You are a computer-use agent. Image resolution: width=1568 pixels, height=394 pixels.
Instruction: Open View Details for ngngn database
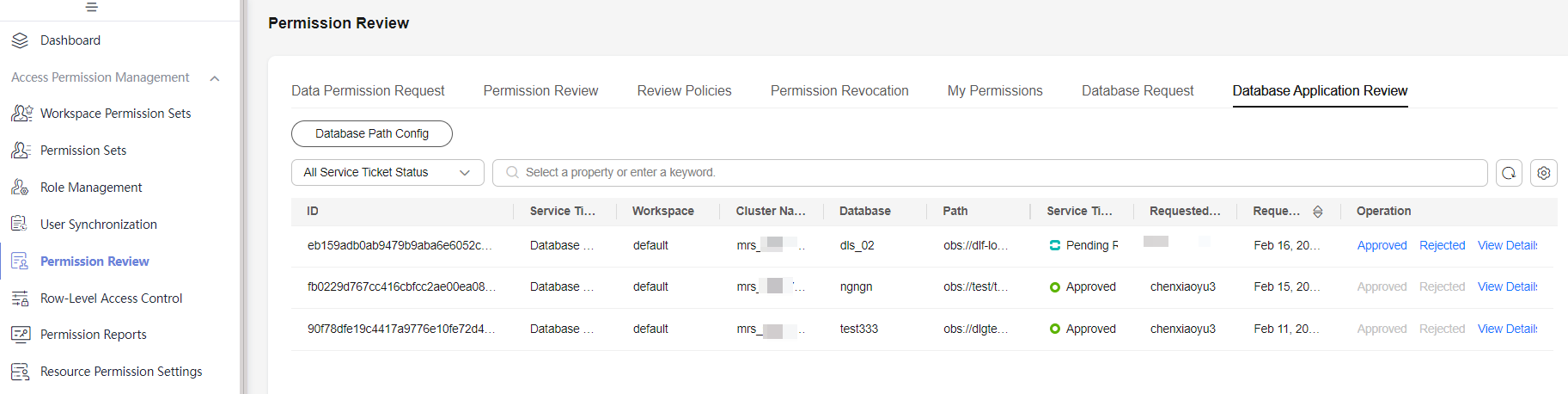coord(1507,286)
